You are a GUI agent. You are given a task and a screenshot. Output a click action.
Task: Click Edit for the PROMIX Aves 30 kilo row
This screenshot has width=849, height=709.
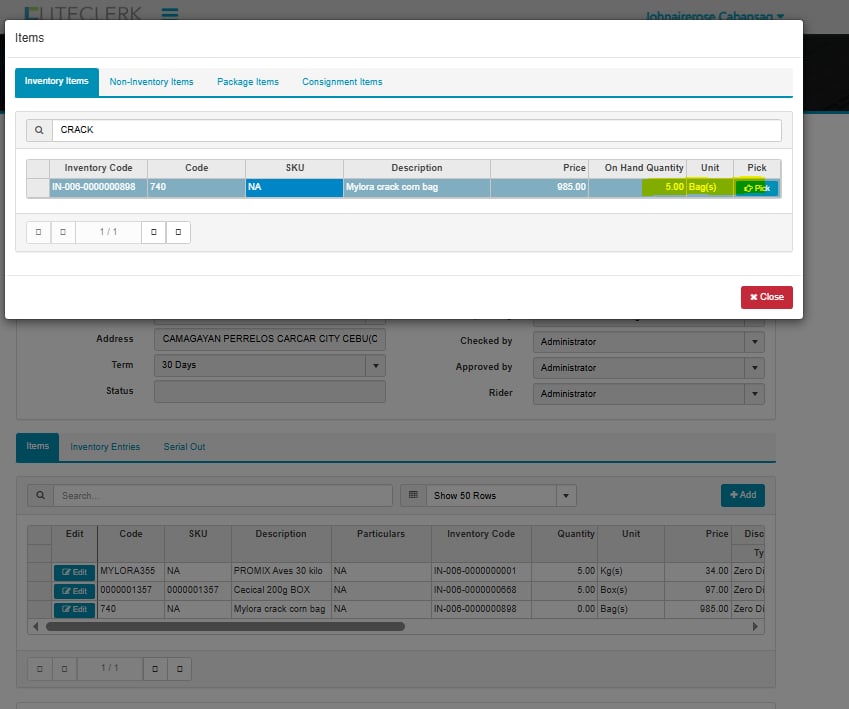click(x=74, y=573)
